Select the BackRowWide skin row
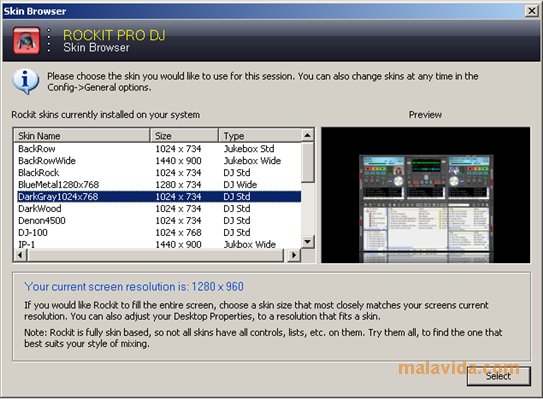The image size is (543, 399). (159, 161)
